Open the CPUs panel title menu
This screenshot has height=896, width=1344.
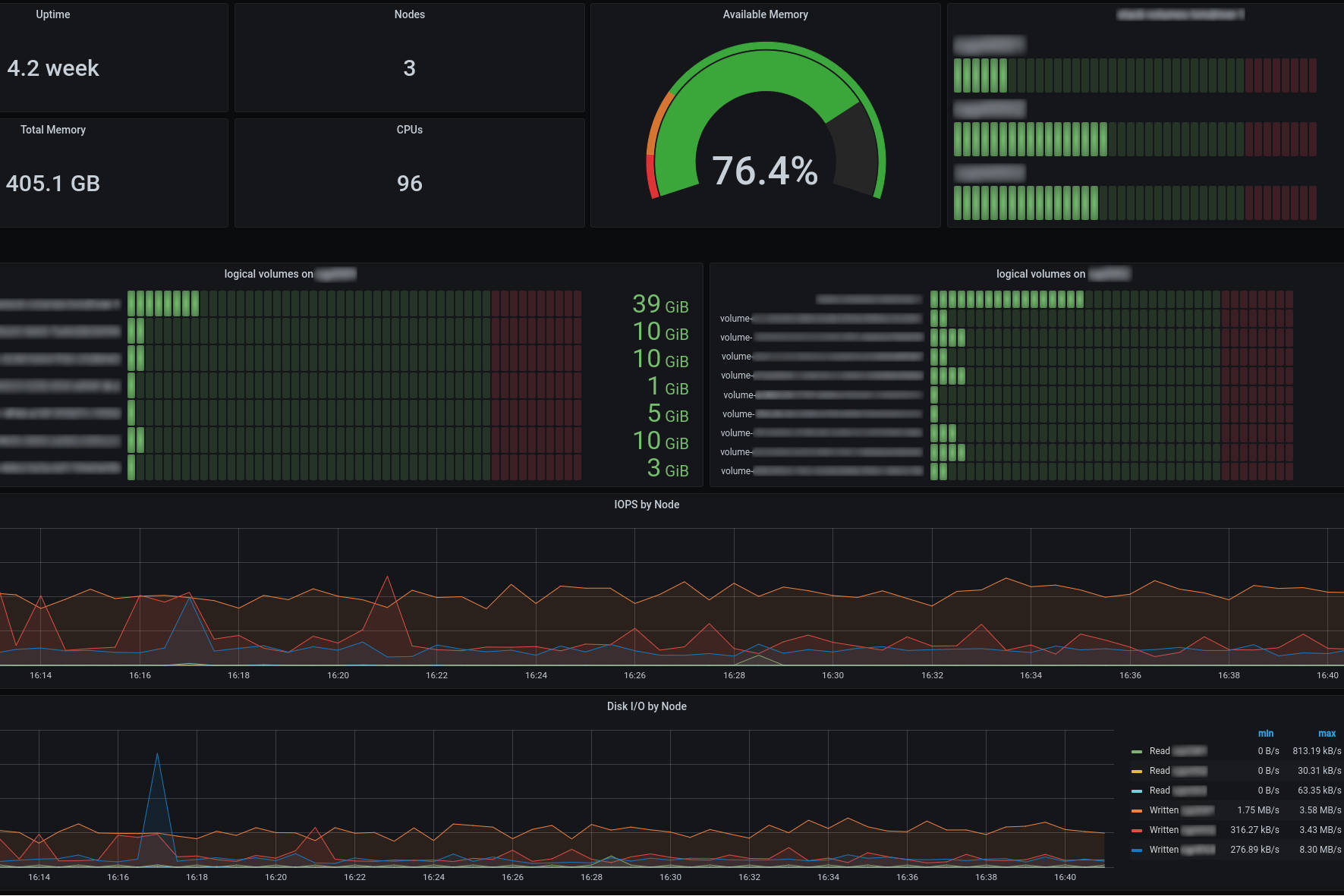(410, 130)
